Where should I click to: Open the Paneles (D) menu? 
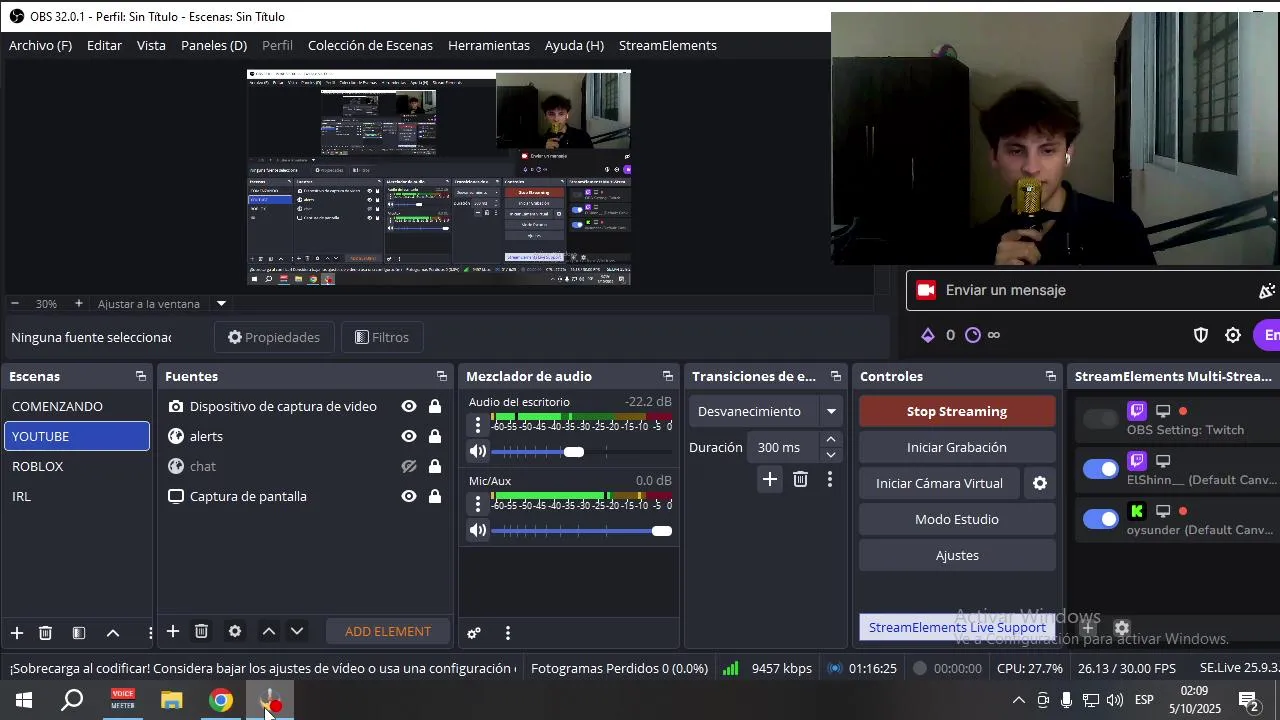click(214, 46)
